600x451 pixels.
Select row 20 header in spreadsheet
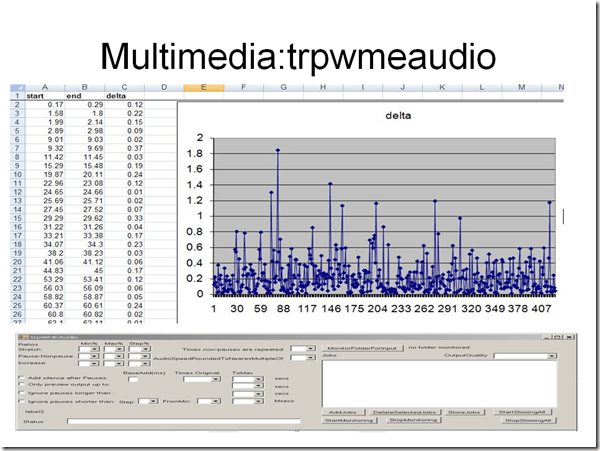coord(18,262)
